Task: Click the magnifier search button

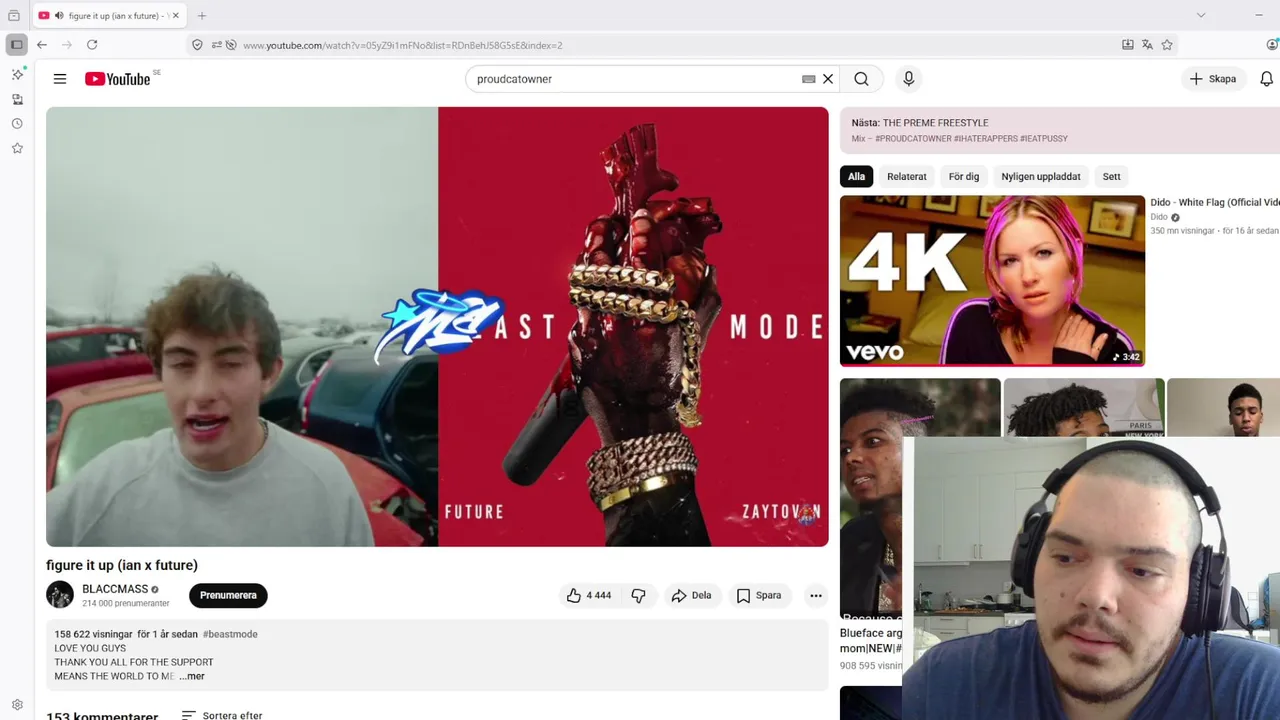Action: point(861,79)
